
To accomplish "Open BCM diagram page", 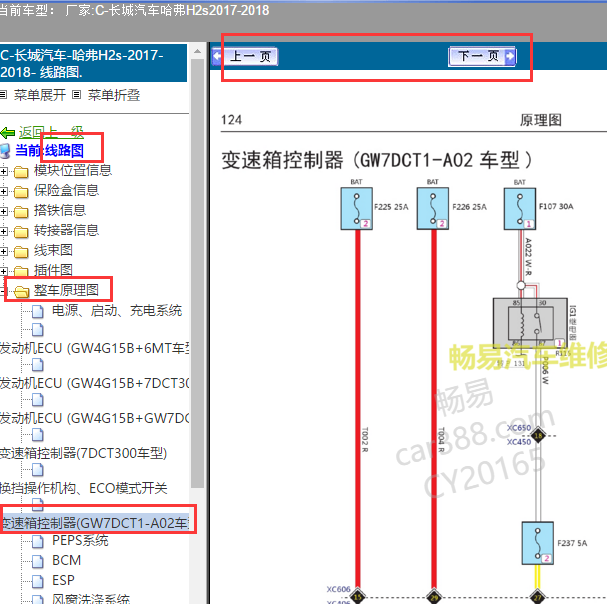I will pyautogui.click(x=67, y=560).
